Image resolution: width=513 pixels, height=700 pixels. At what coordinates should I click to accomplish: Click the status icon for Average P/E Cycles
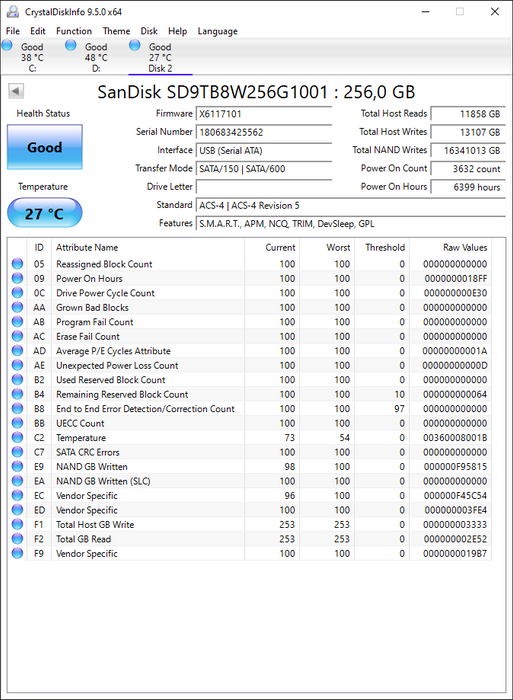click(17, 350)
